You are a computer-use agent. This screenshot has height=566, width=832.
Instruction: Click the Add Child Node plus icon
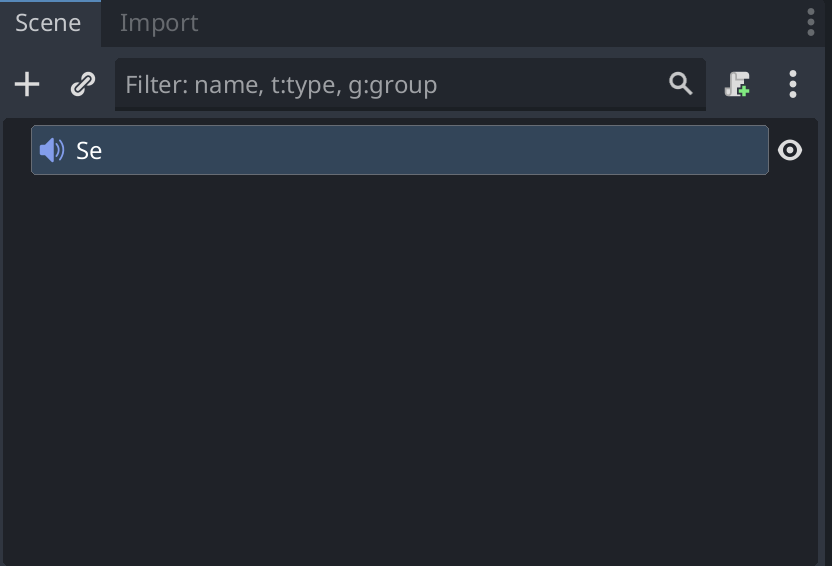[x=27, y=85]
